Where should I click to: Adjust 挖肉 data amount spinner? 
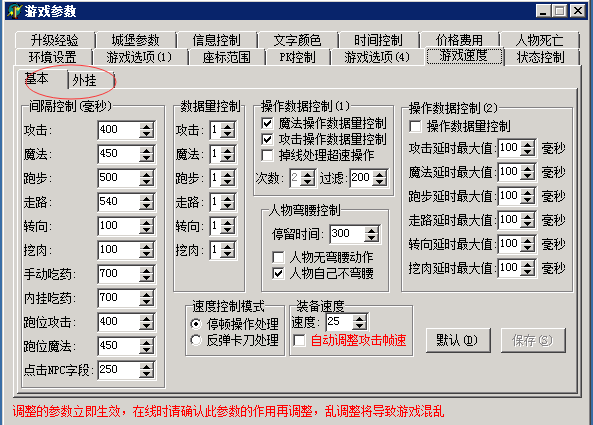pyautogui.click(x=228, y=250)
